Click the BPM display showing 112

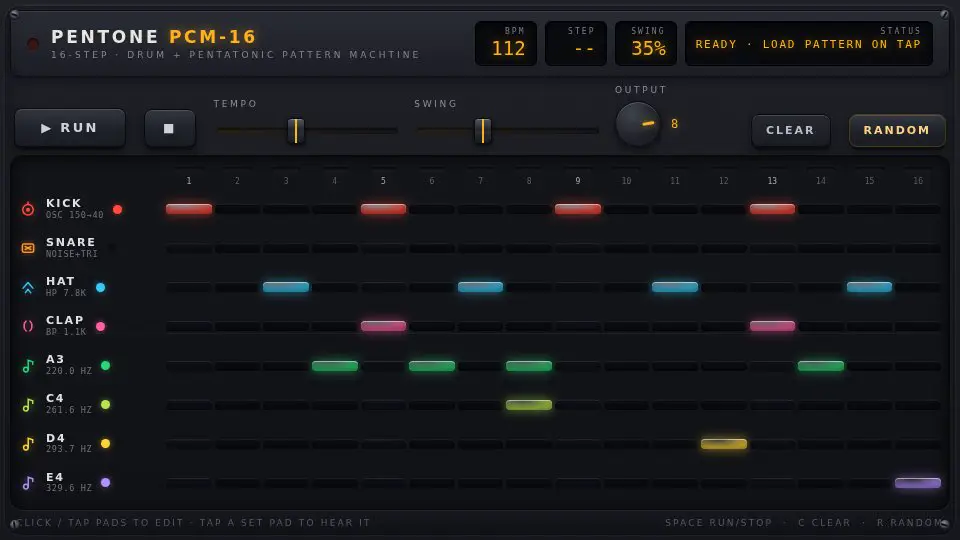506,43
